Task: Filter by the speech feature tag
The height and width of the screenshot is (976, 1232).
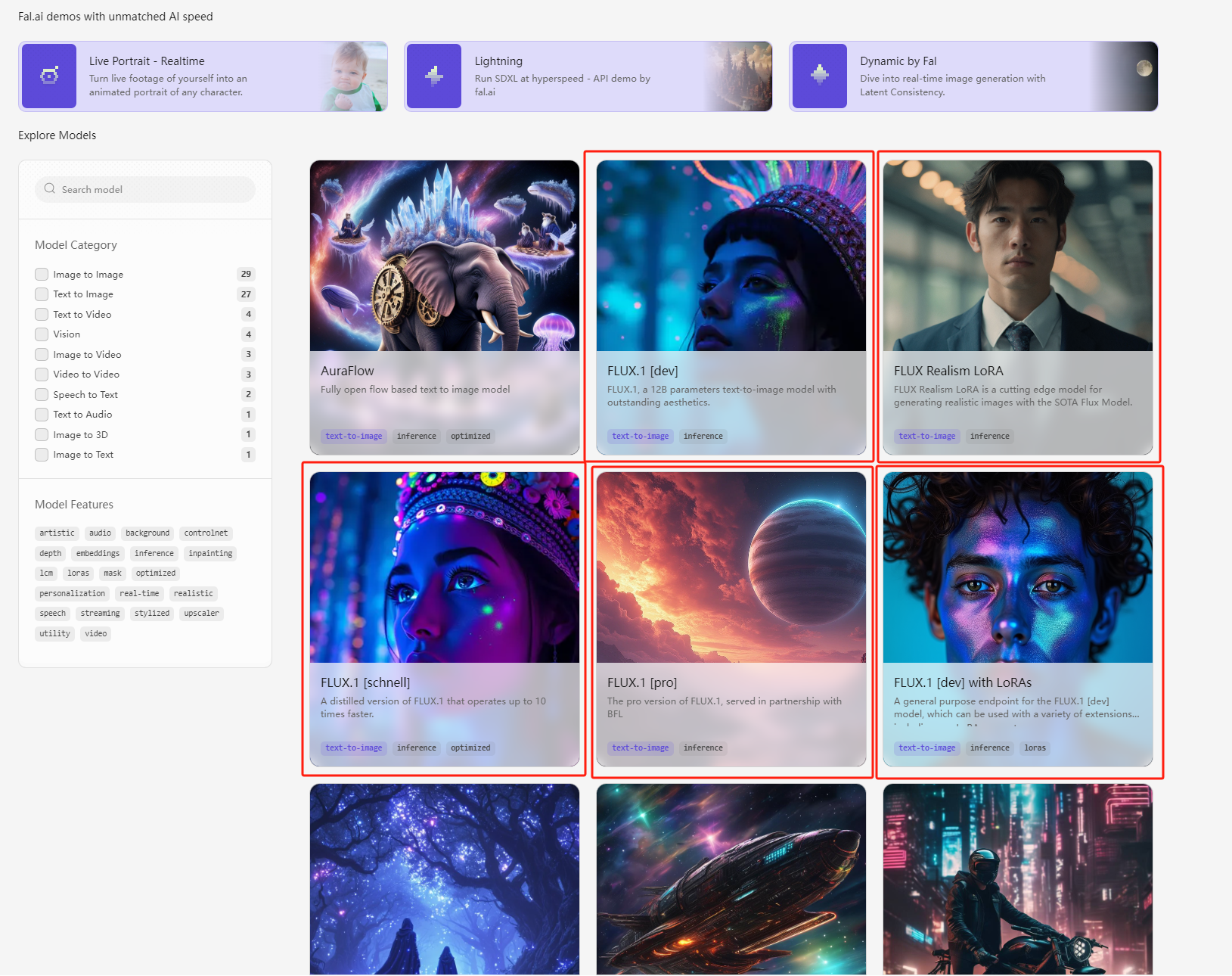Action: pyautogui.click(x=53, y=614)
